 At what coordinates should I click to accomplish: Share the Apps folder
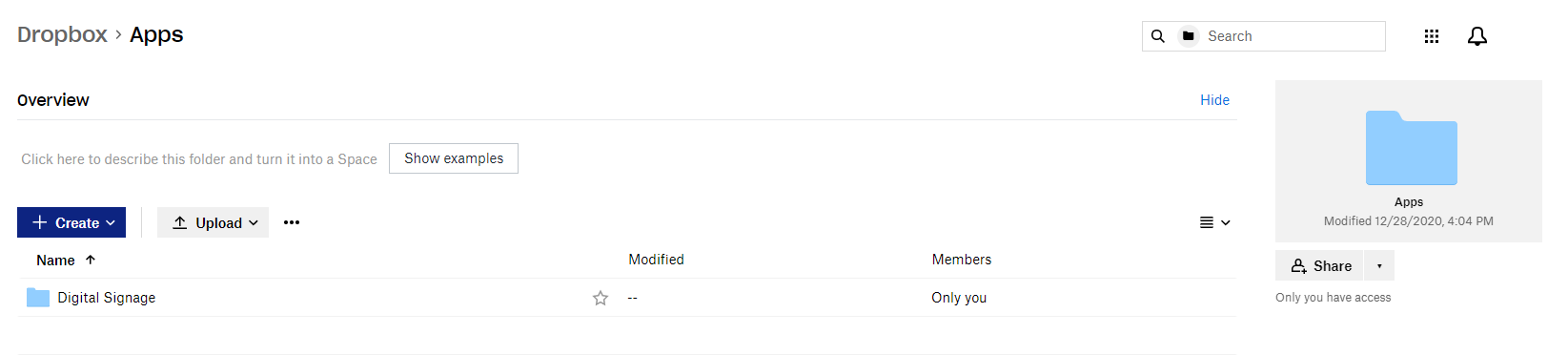(x=1320, y=265)
